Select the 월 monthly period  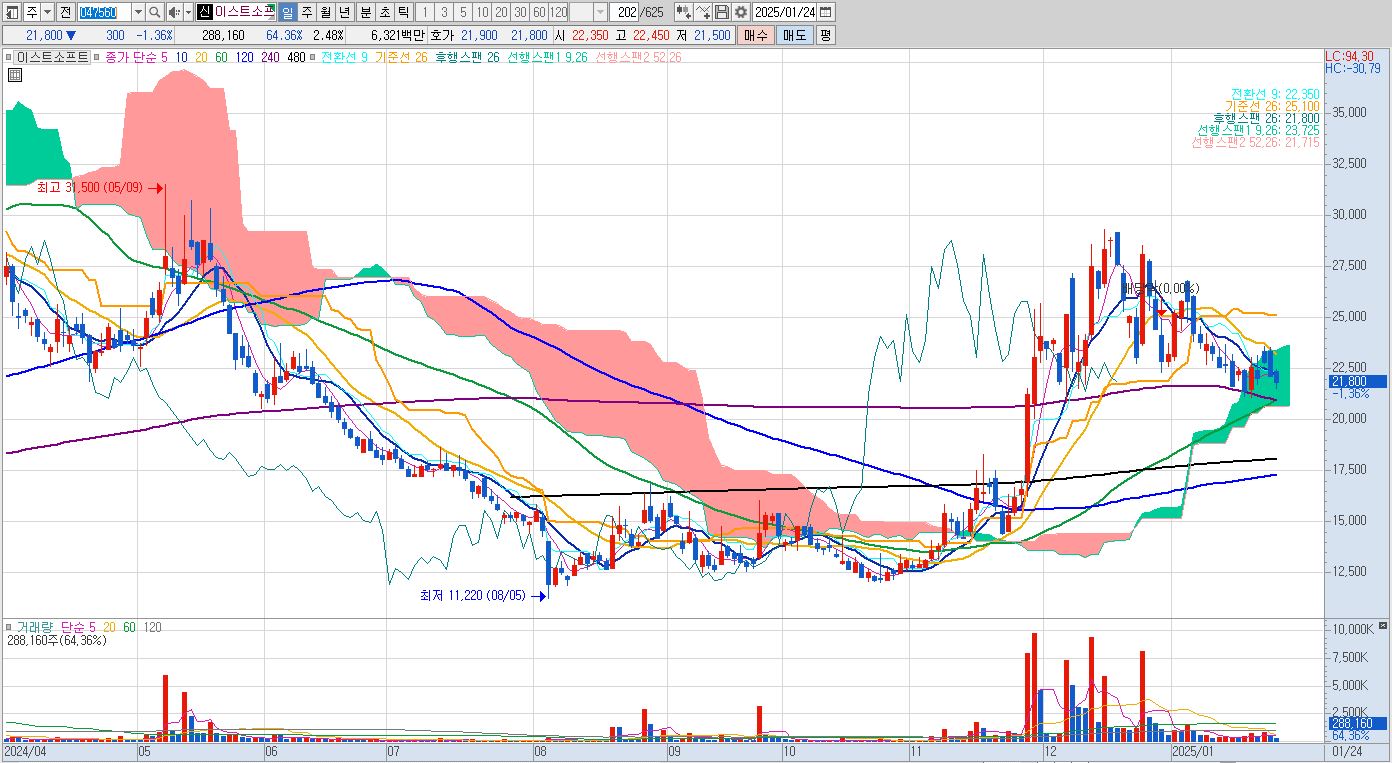[325, 12]
